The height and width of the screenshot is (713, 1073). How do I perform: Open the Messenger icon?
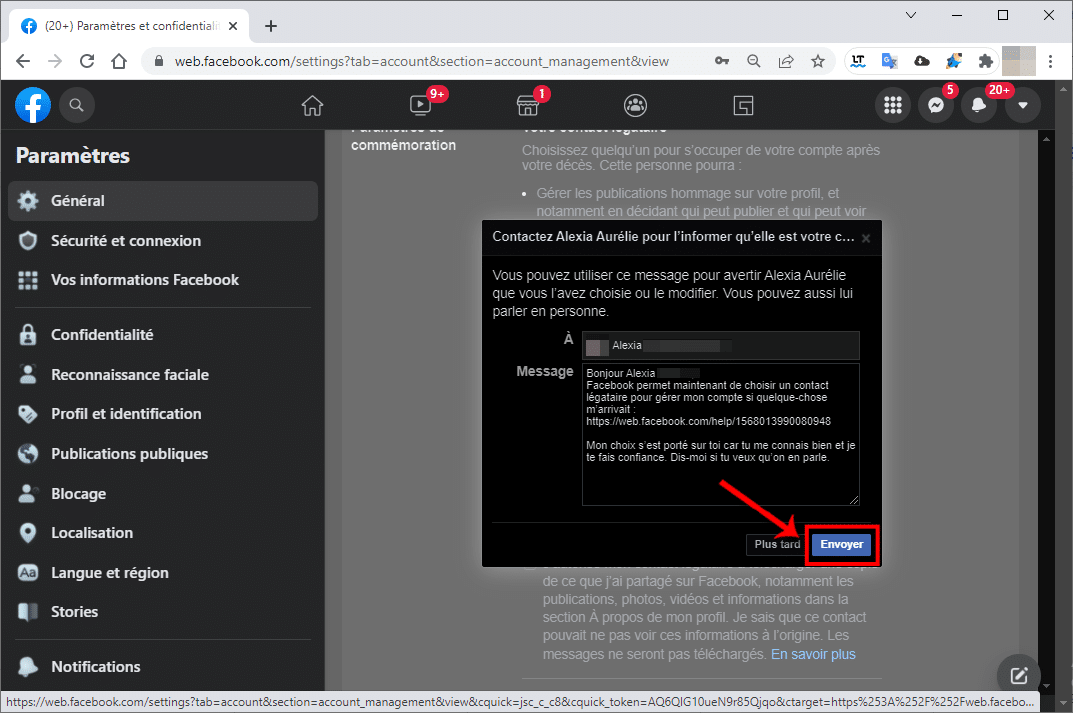click(x=935, y=105)
